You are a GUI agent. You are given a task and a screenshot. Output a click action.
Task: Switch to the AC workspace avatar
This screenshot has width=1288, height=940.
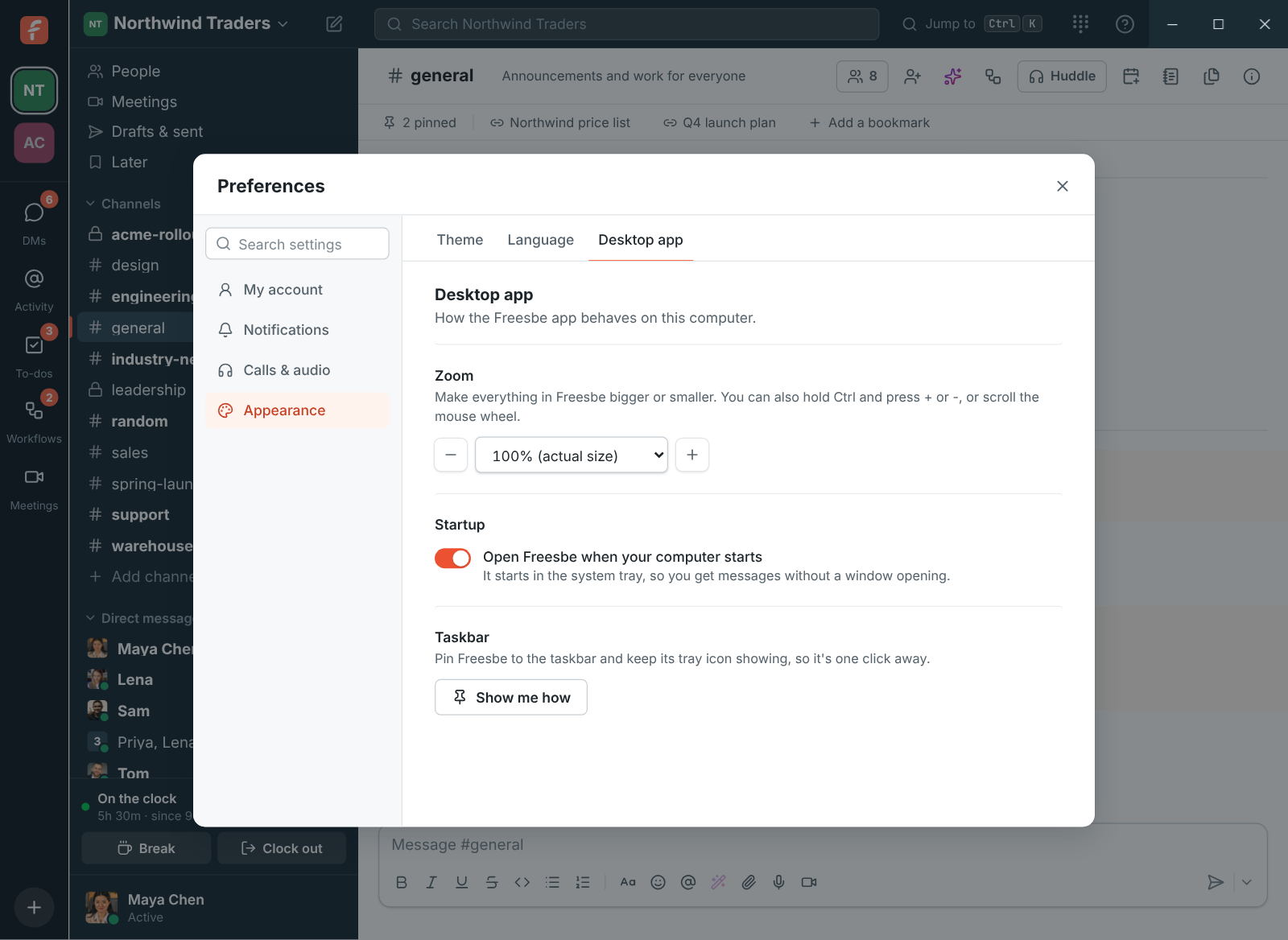(x=34, y=142)
